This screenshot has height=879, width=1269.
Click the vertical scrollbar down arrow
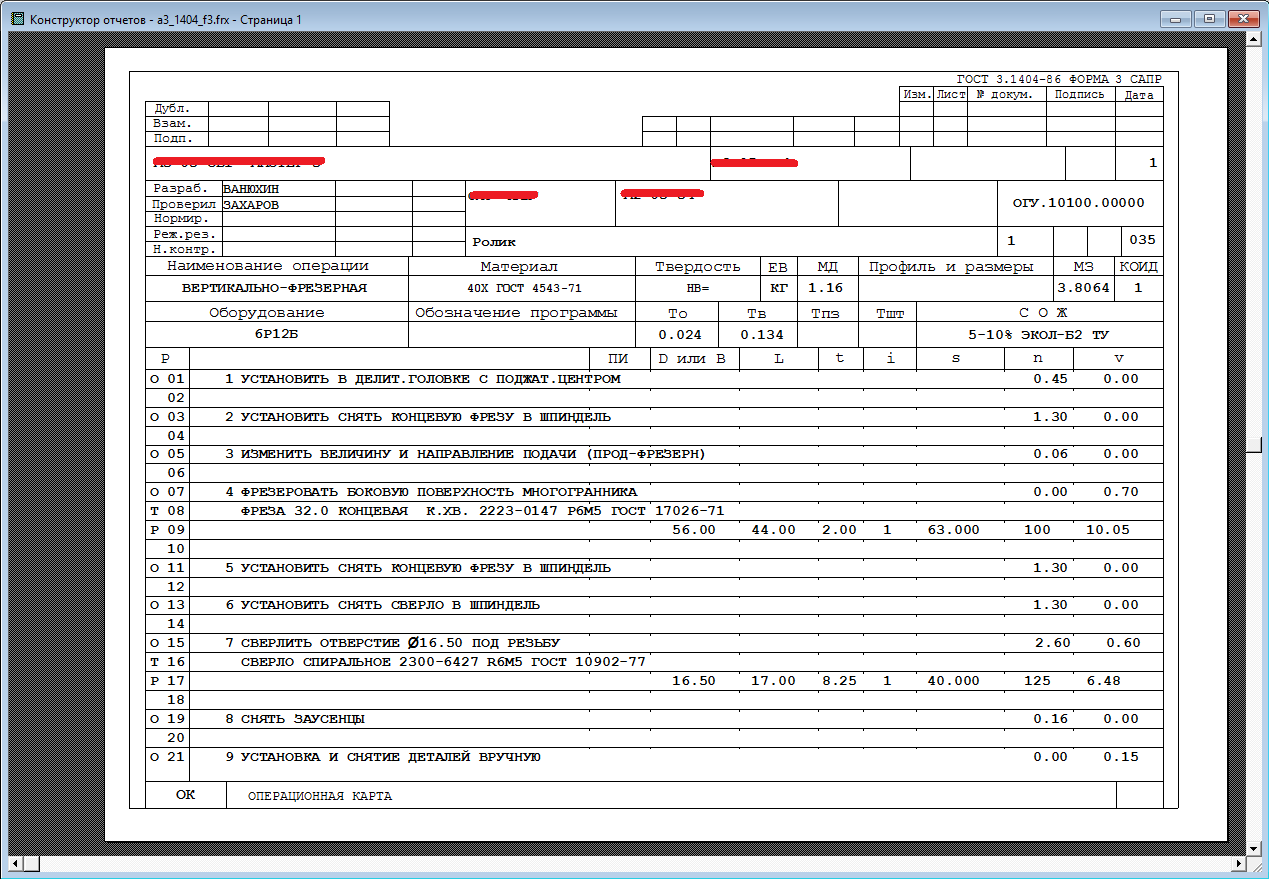coord(1255,849)
